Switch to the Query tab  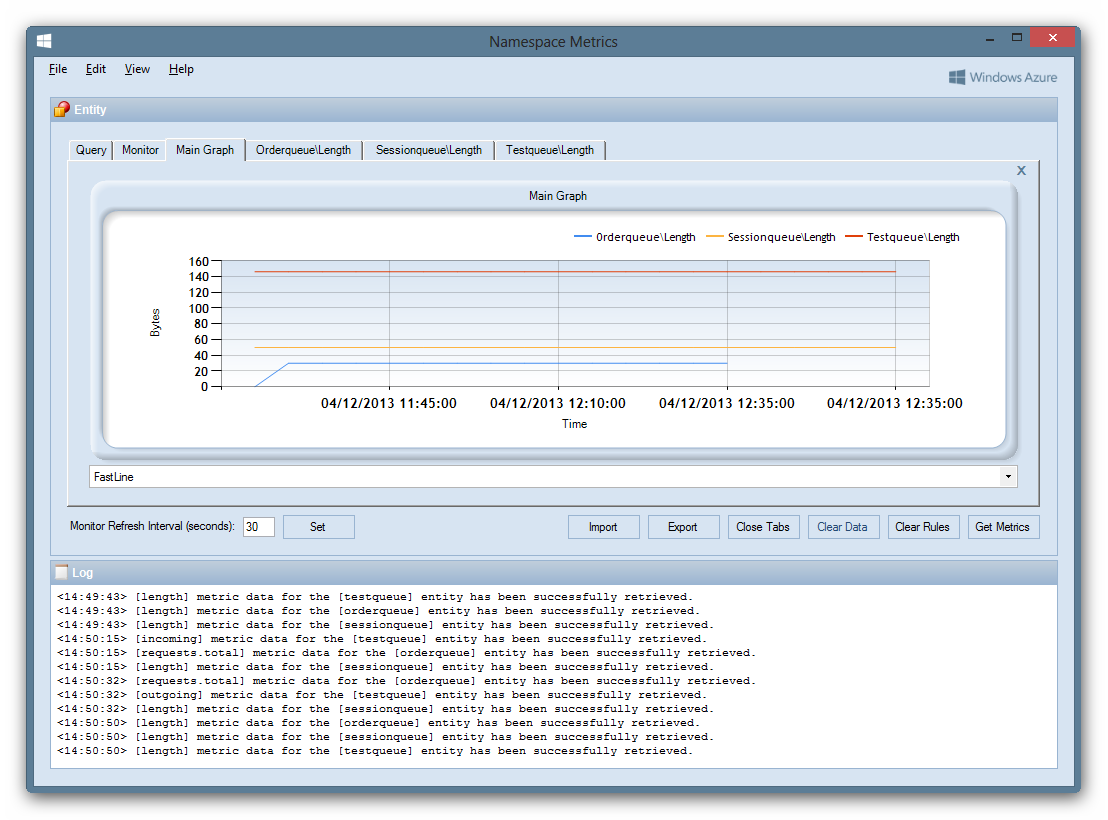click(91, 150)
